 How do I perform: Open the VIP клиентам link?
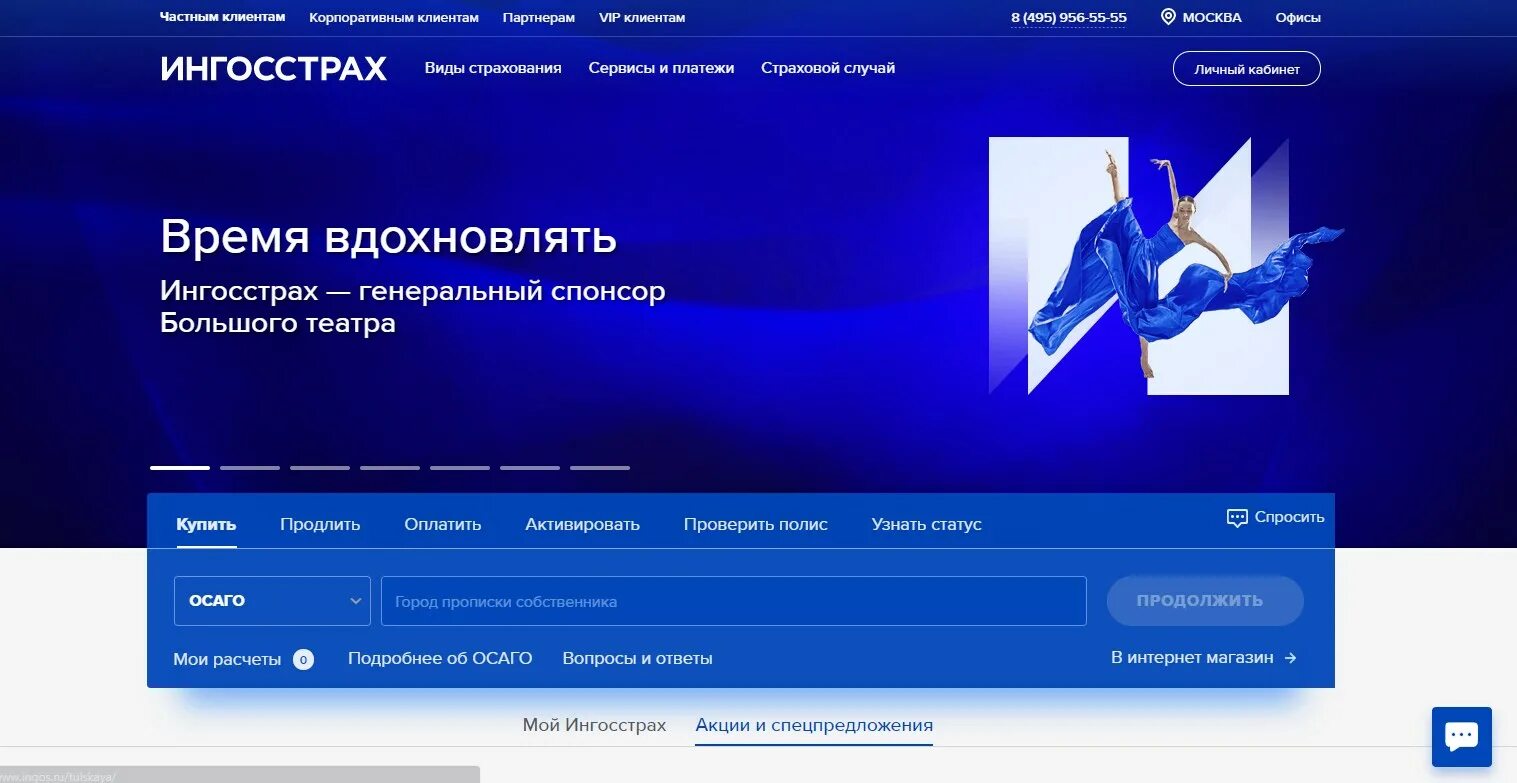[642, 17]
